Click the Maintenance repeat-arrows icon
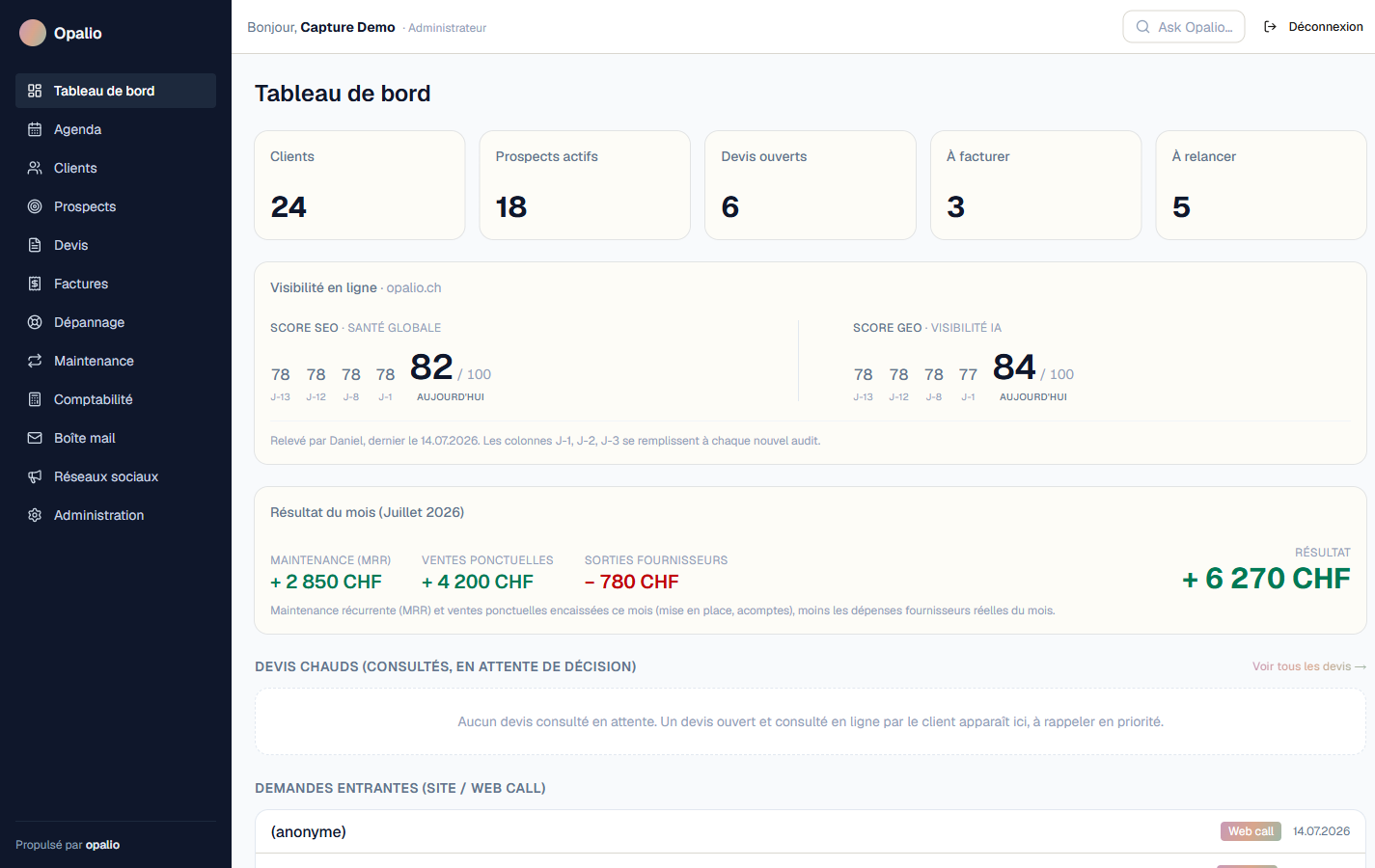The width and height of the screenshot is (1375, 868). [x=35, y=361]
